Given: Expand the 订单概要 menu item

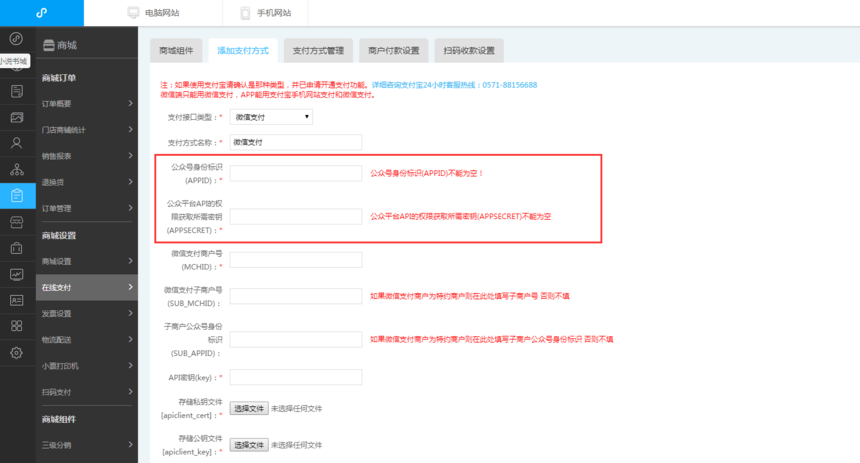Looking at the screenshot, I should pyautogui.click(x=87, y=104).
